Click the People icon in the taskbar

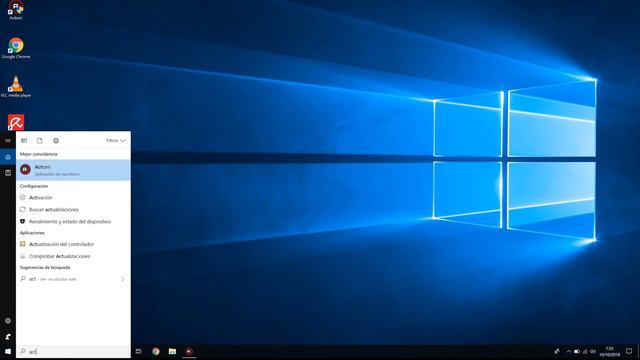(557, 351)
